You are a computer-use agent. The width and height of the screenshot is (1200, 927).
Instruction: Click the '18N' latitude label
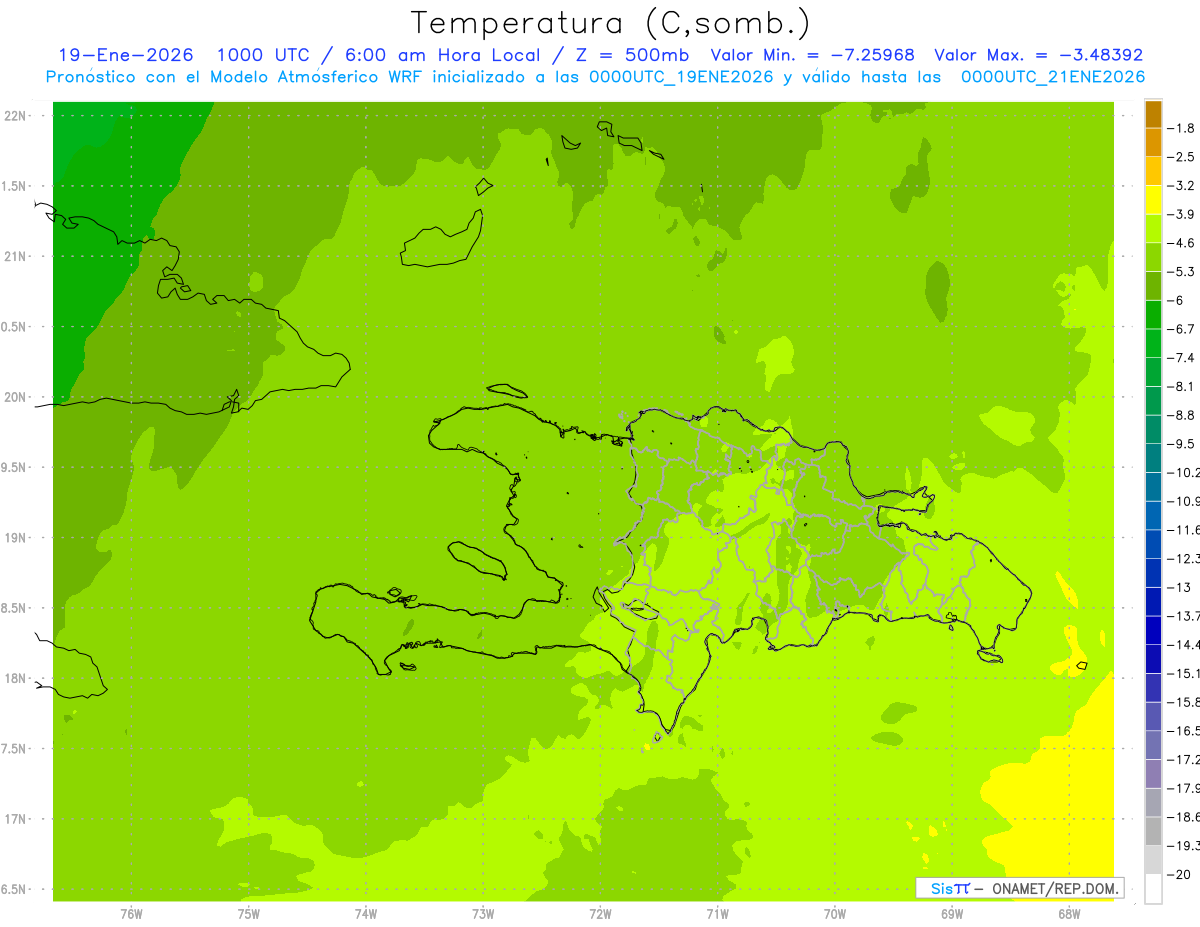(x=17, y=678)
